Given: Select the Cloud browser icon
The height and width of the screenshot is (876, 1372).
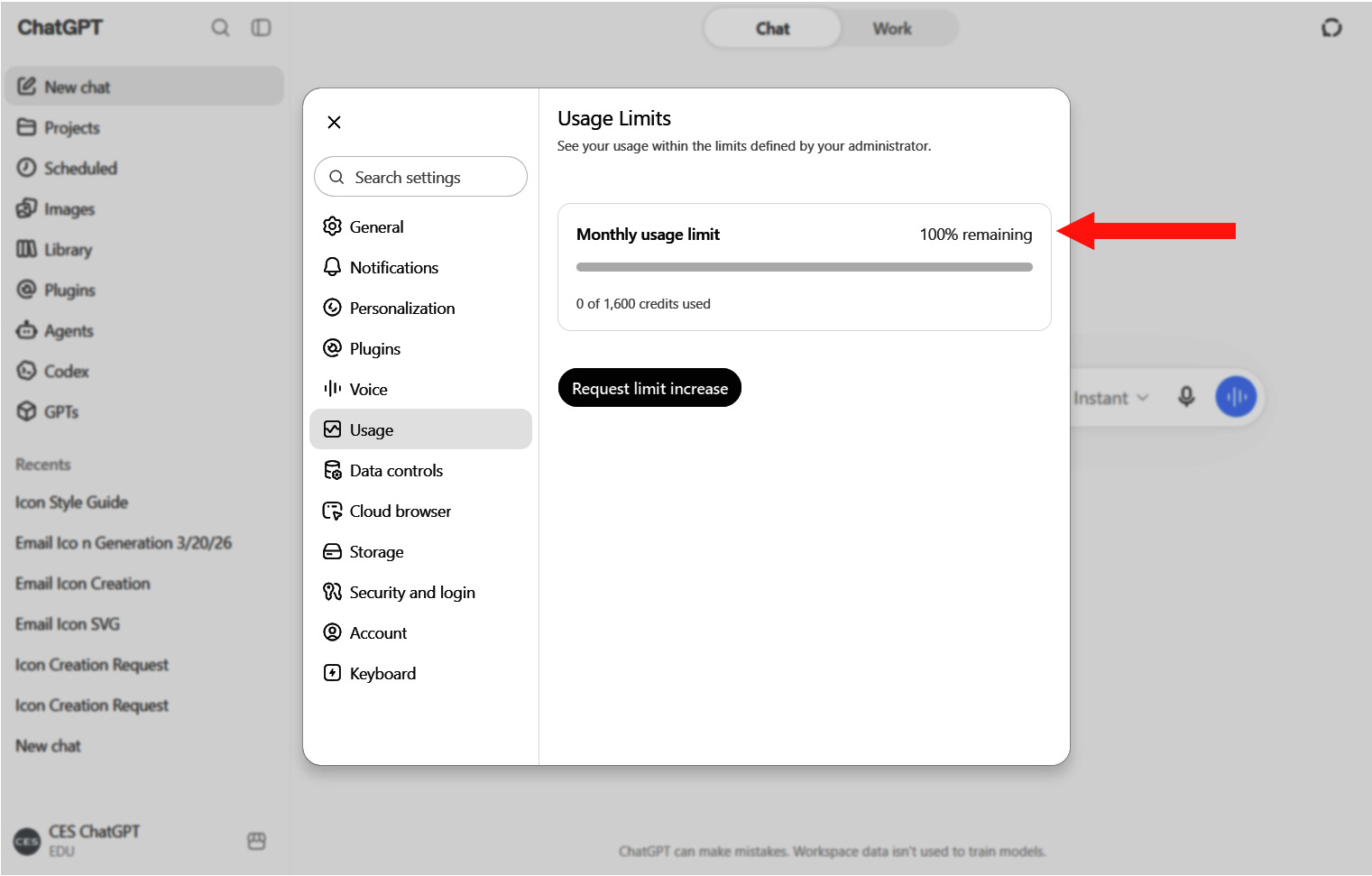Looking at the screenshot, I should (x=332, y=511).
